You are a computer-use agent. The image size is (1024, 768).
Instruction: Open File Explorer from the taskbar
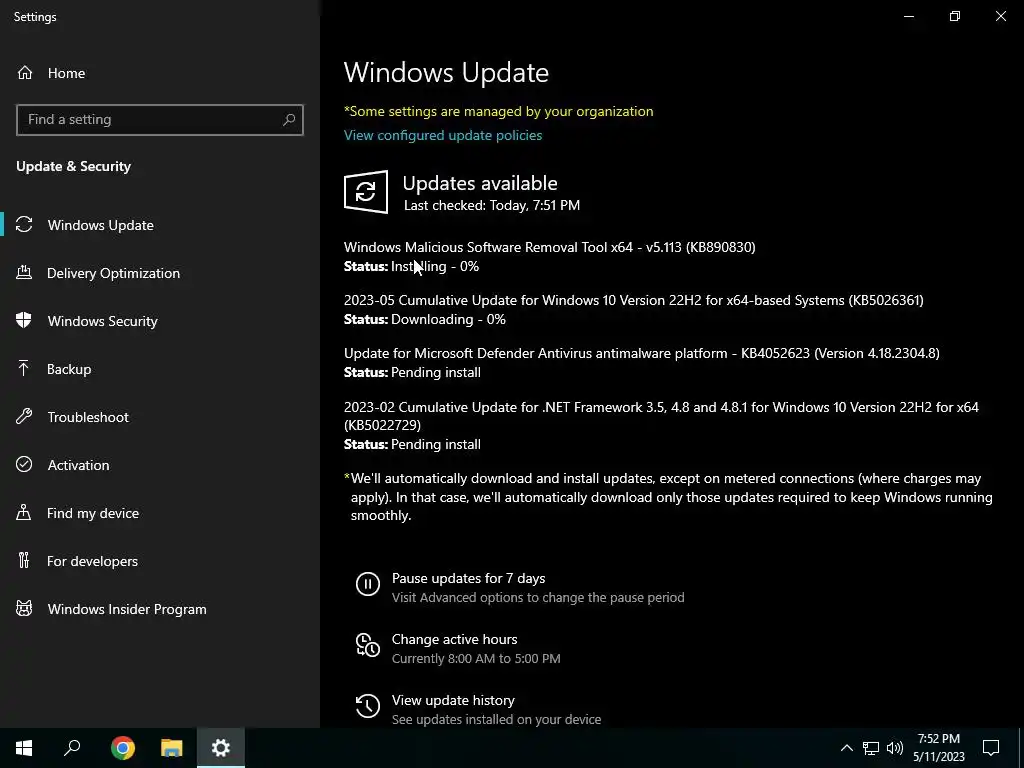point(172,748)
